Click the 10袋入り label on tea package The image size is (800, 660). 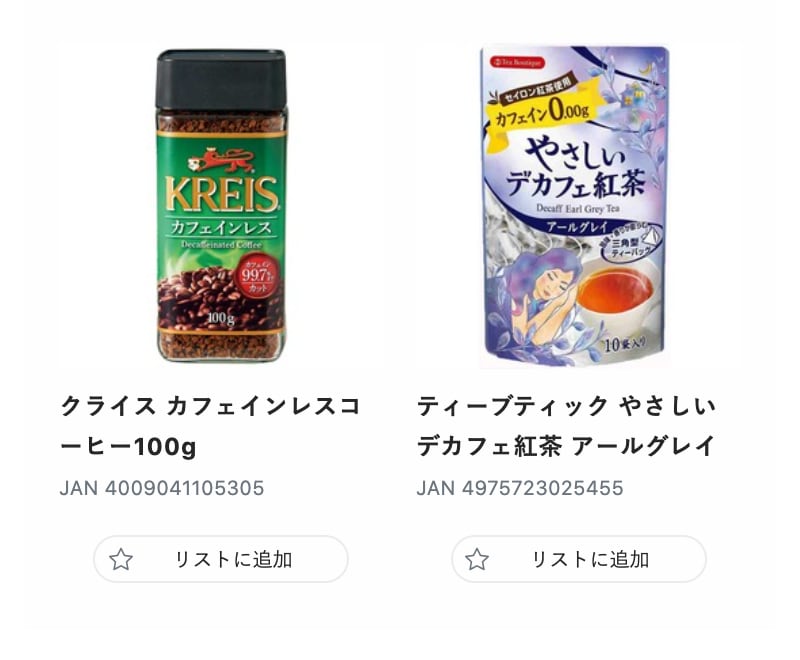pos(631,347)
